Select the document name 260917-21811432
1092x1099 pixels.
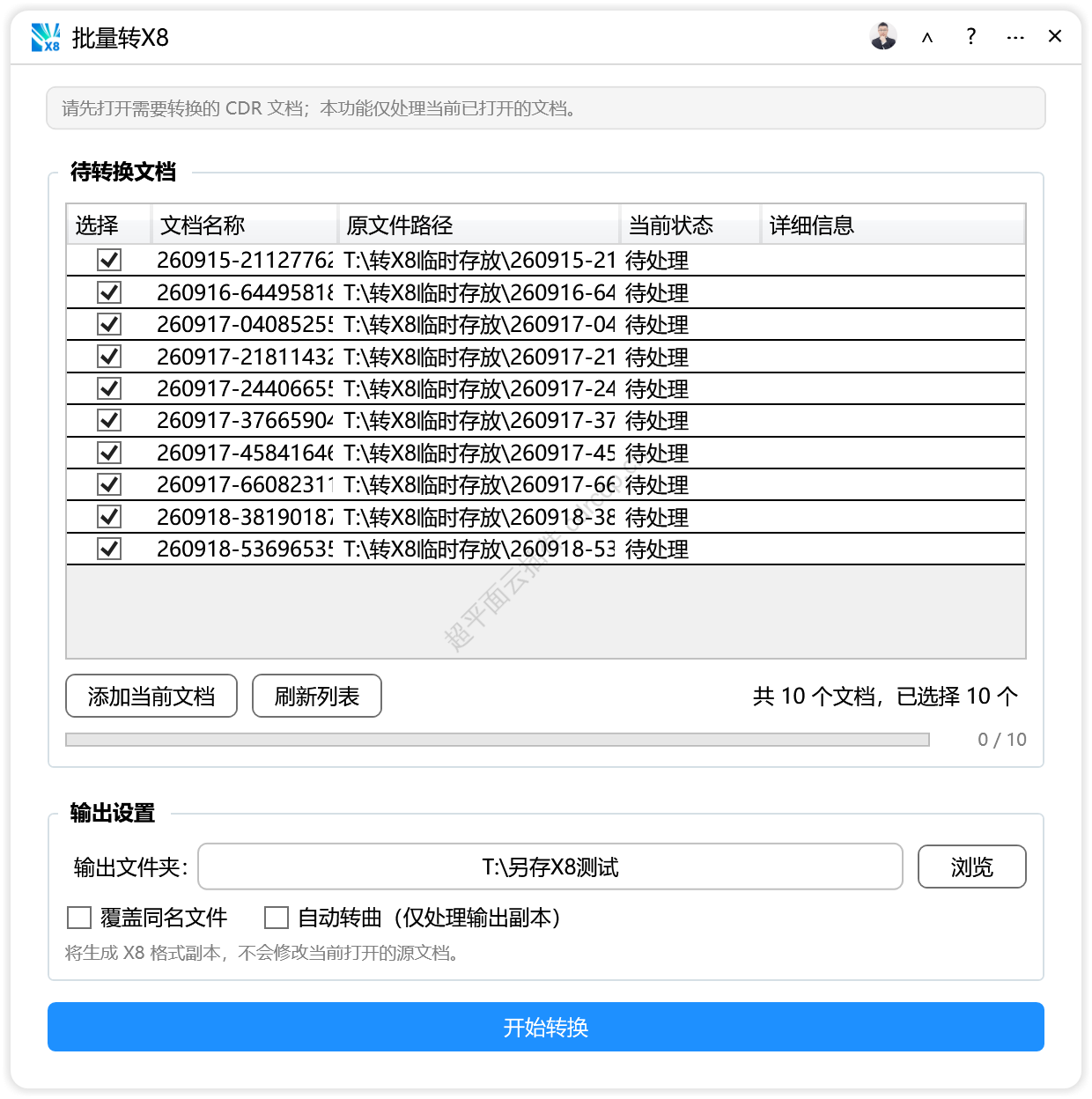(x=245, y=357)
